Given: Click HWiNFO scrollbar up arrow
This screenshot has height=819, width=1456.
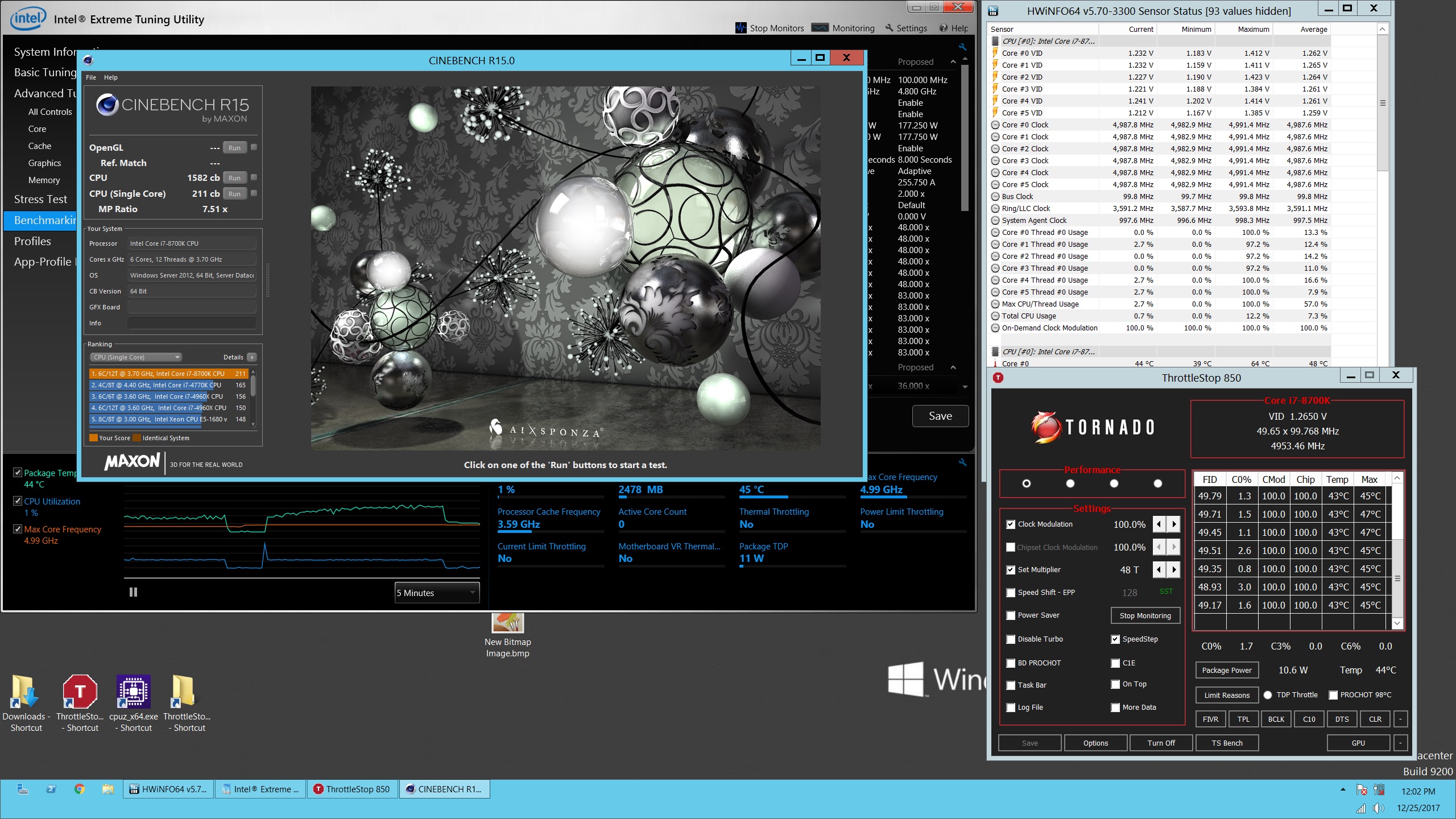Looking at the screenshot, I should (1383, 29).
